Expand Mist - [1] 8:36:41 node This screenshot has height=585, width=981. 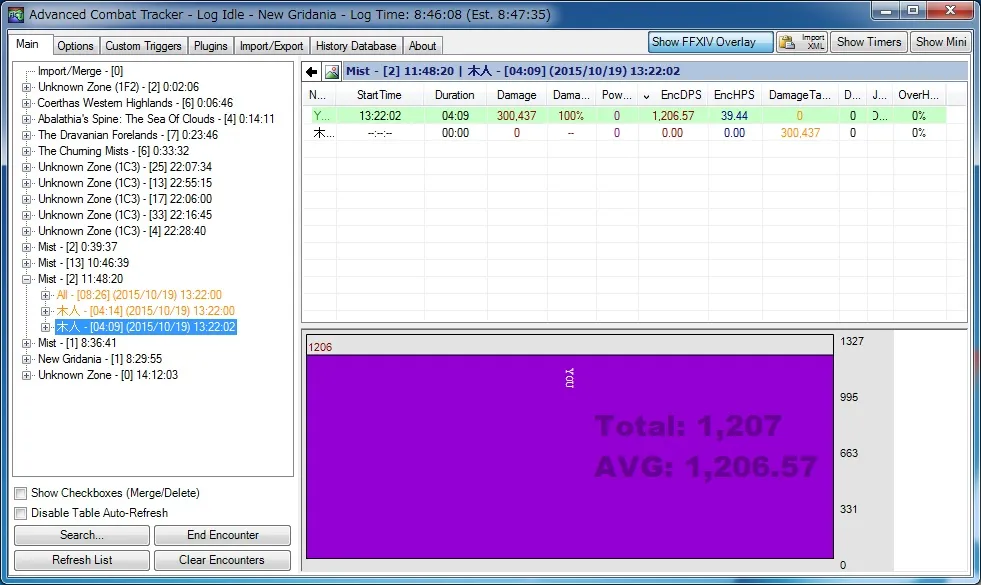(x=26, y=343)
